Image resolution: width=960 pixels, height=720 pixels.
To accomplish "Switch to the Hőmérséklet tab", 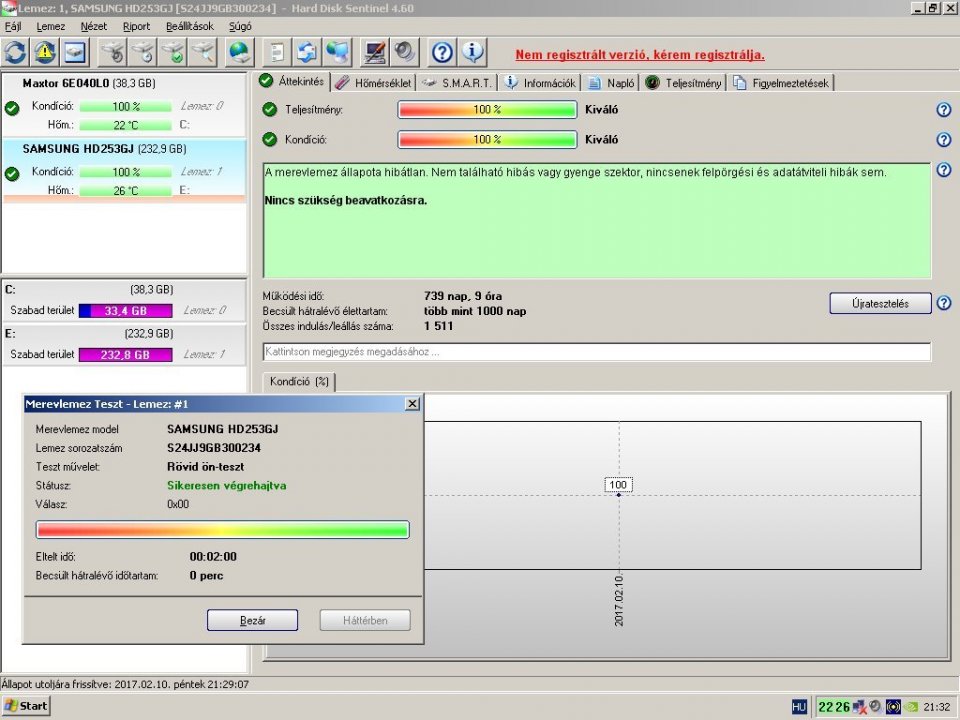I will coord(373,83).
